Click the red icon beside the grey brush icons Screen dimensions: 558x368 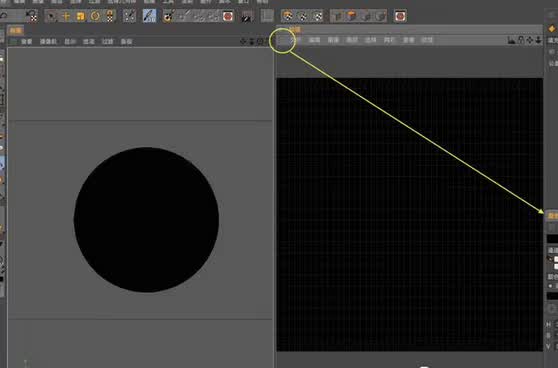[228, 16]
